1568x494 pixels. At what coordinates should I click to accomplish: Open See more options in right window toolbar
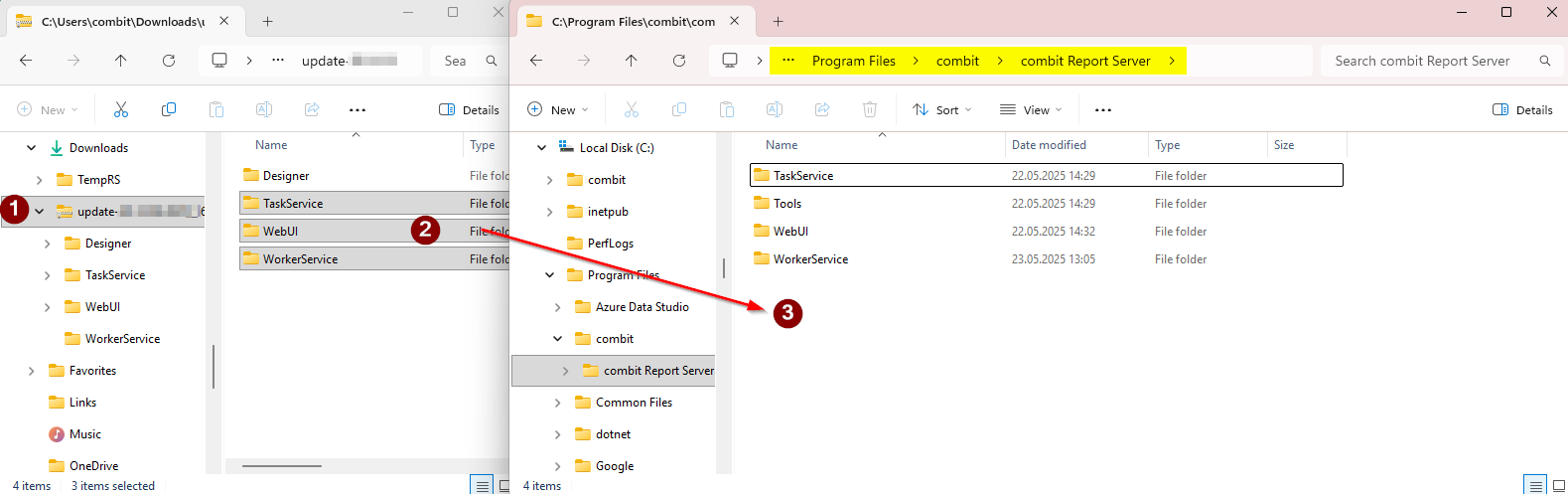point(1102,110)
